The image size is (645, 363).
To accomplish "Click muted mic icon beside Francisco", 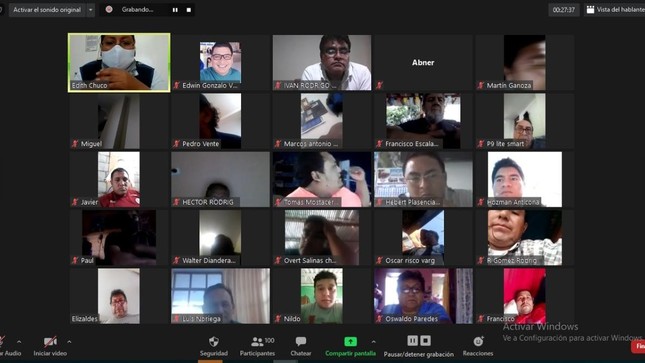I will pyautogui.click(x=481, y=319).
